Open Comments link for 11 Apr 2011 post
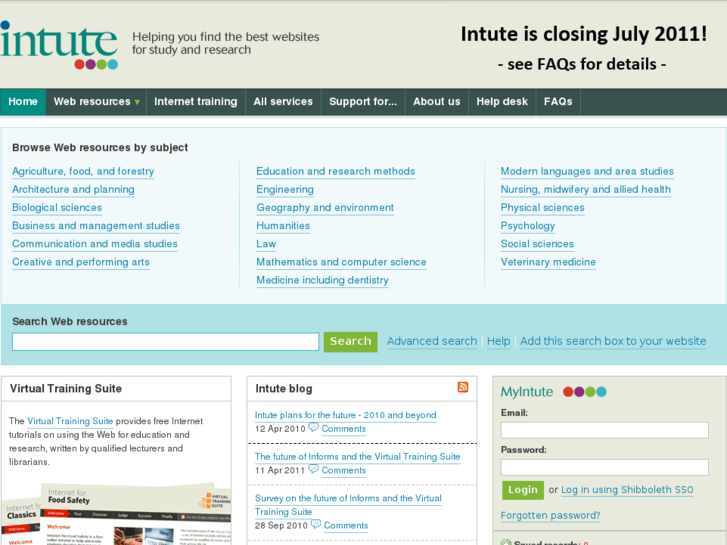Viewport: 727px width, 545px height. click(x=344, y=470)
